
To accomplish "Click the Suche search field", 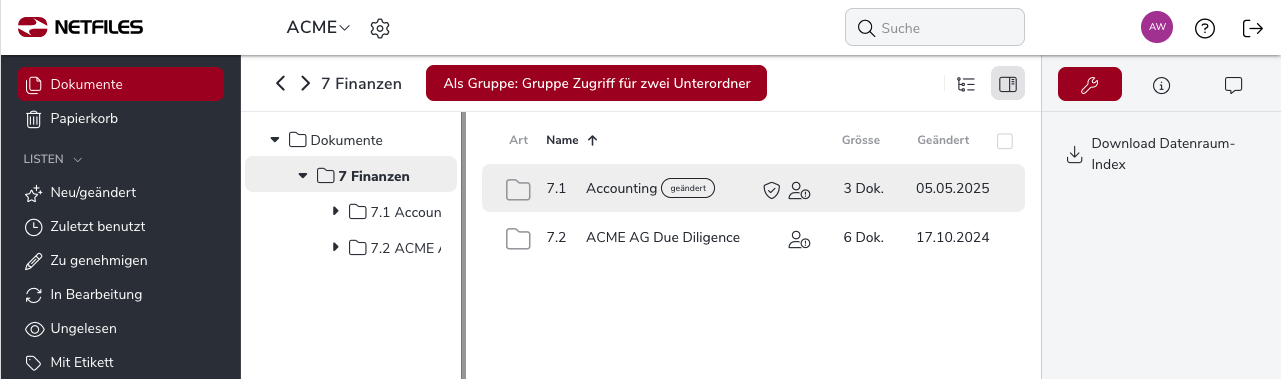I will coord(935,28).
